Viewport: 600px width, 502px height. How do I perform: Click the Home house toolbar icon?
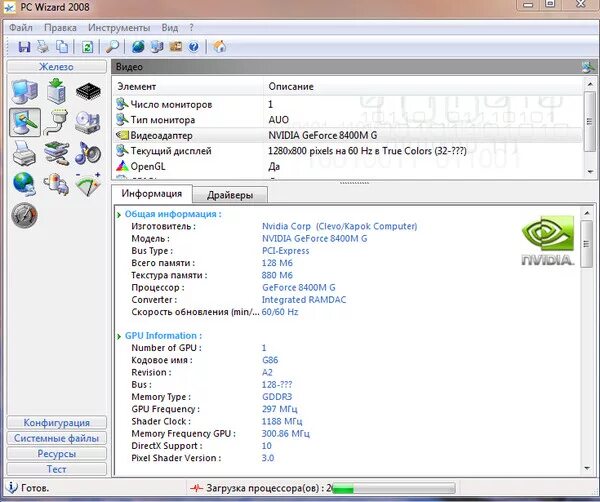coord(219,47)
